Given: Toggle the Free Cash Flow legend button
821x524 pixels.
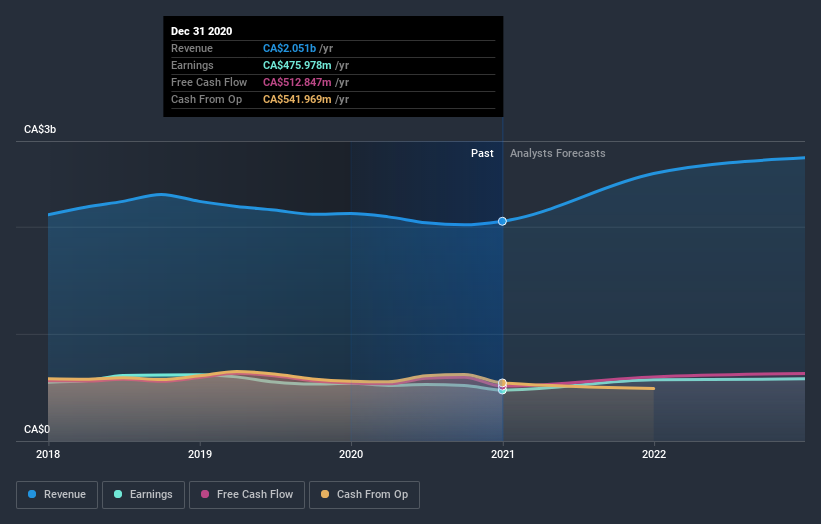Looking at the screenshot, I should 247,495.
